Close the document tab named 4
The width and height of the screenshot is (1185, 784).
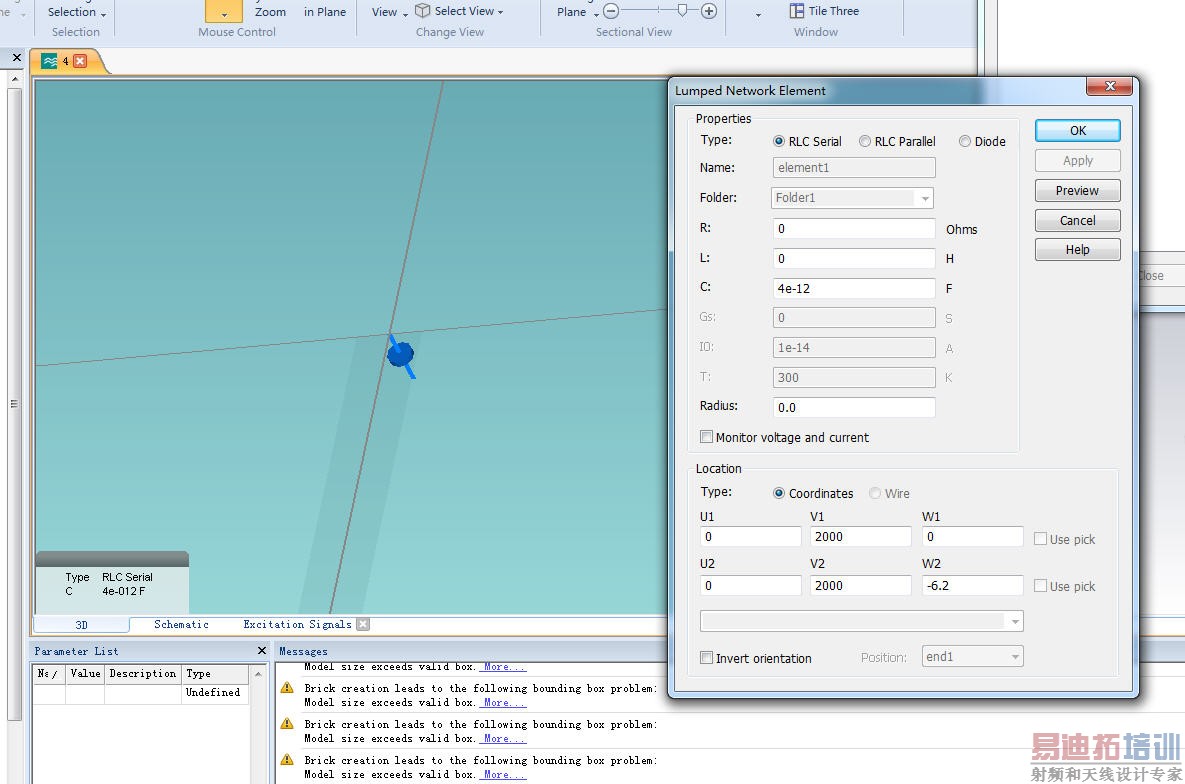[80, 61]
